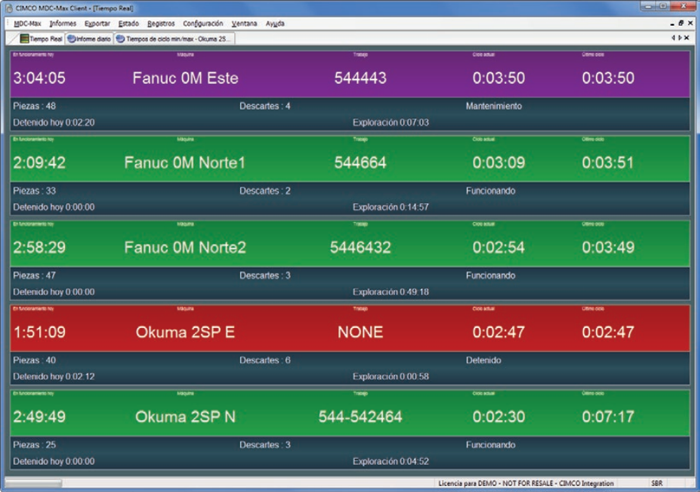Close the inner MDI window in the menu bar
Image resolution: width=700 pixels, height=492 pixels.
click(690, 23)
